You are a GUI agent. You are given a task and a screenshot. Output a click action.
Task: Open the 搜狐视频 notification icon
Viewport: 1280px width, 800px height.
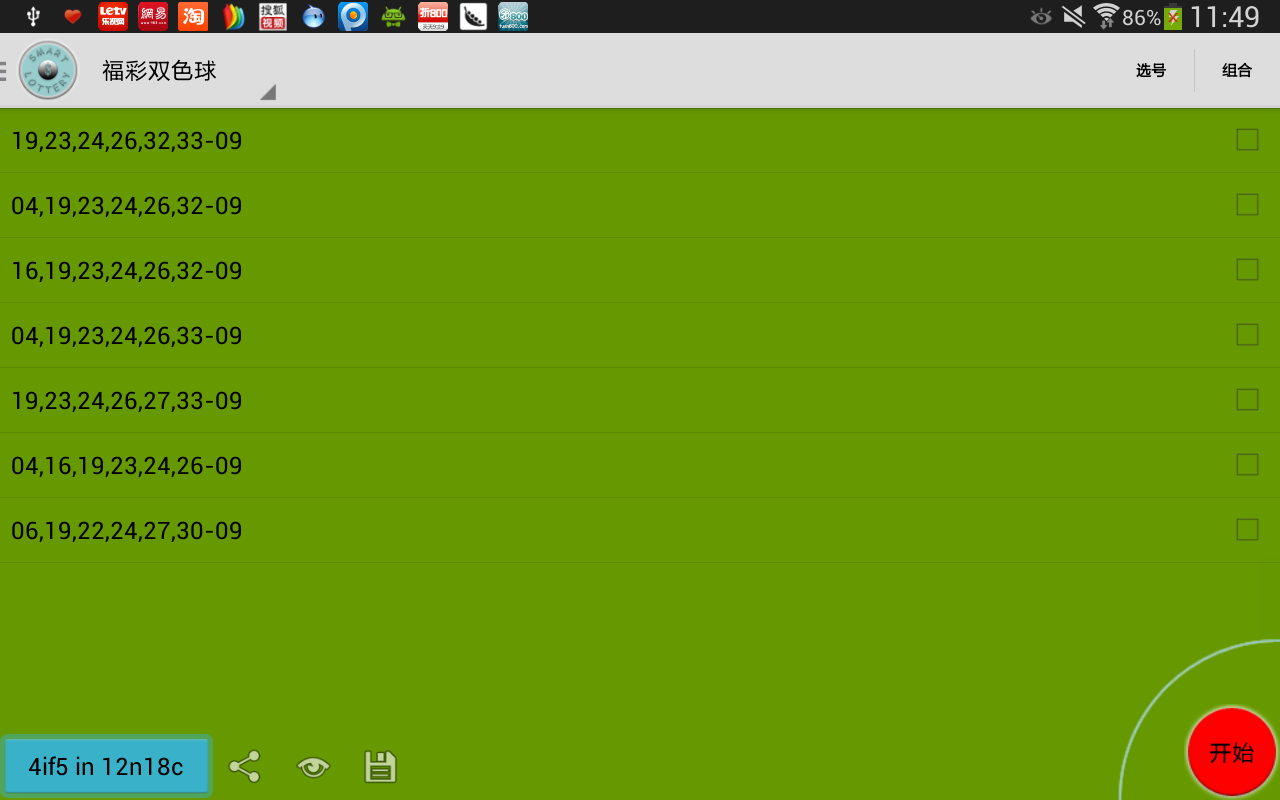273,16
